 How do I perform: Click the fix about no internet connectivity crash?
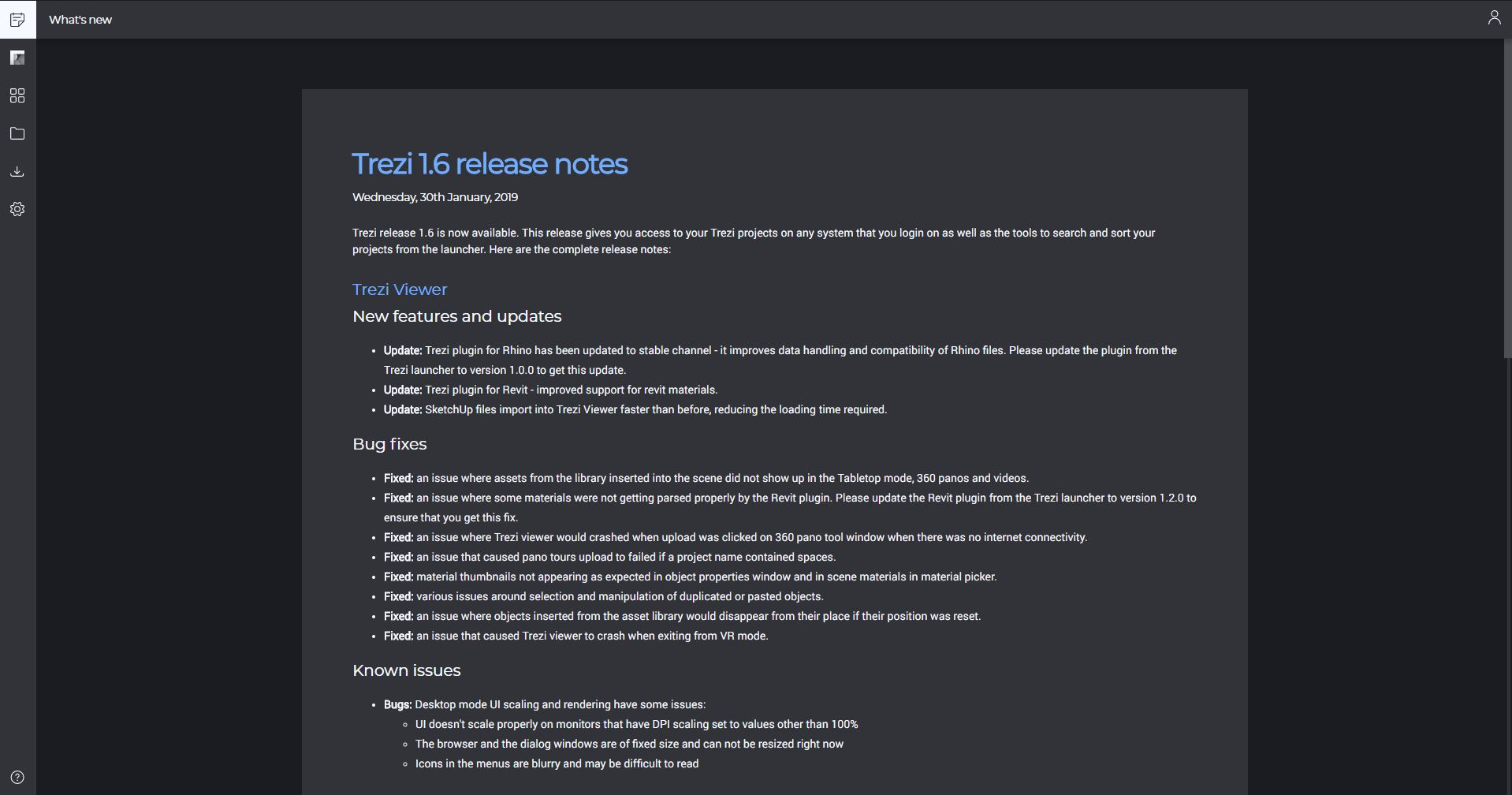tap(736, 537)
